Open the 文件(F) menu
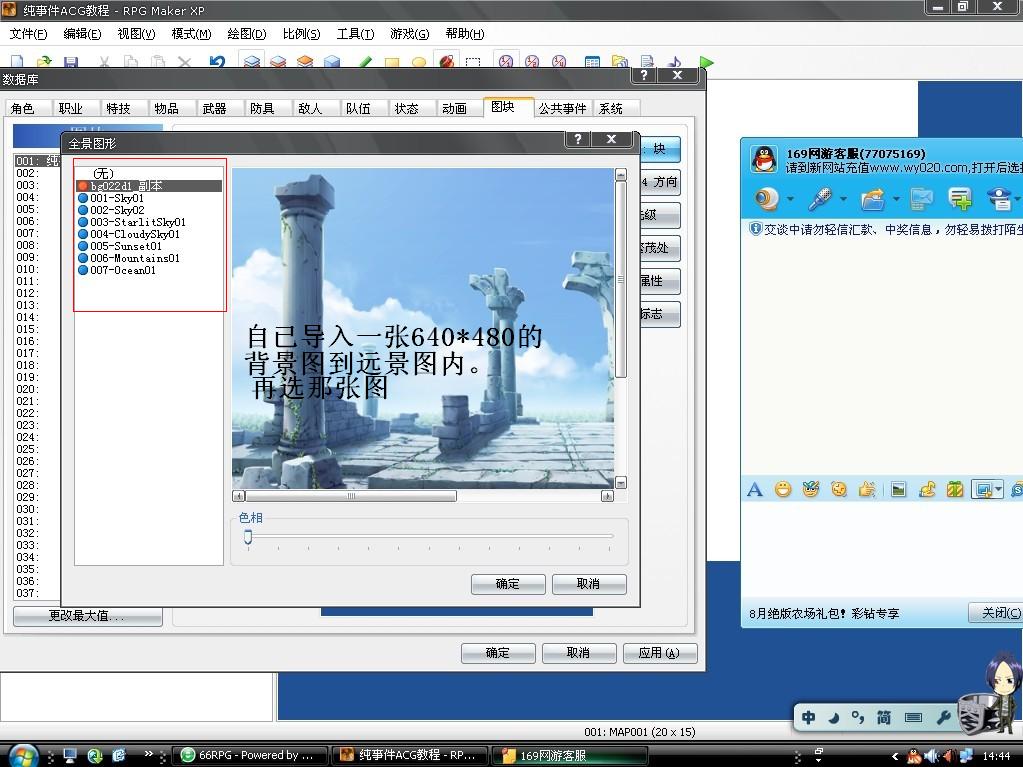 pyautogui.click(x=28, y=34)
